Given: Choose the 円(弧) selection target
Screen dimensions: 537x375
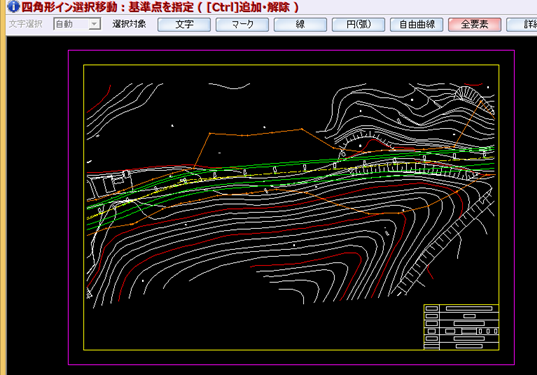Looking at the screenshot, I should (359, 24).
